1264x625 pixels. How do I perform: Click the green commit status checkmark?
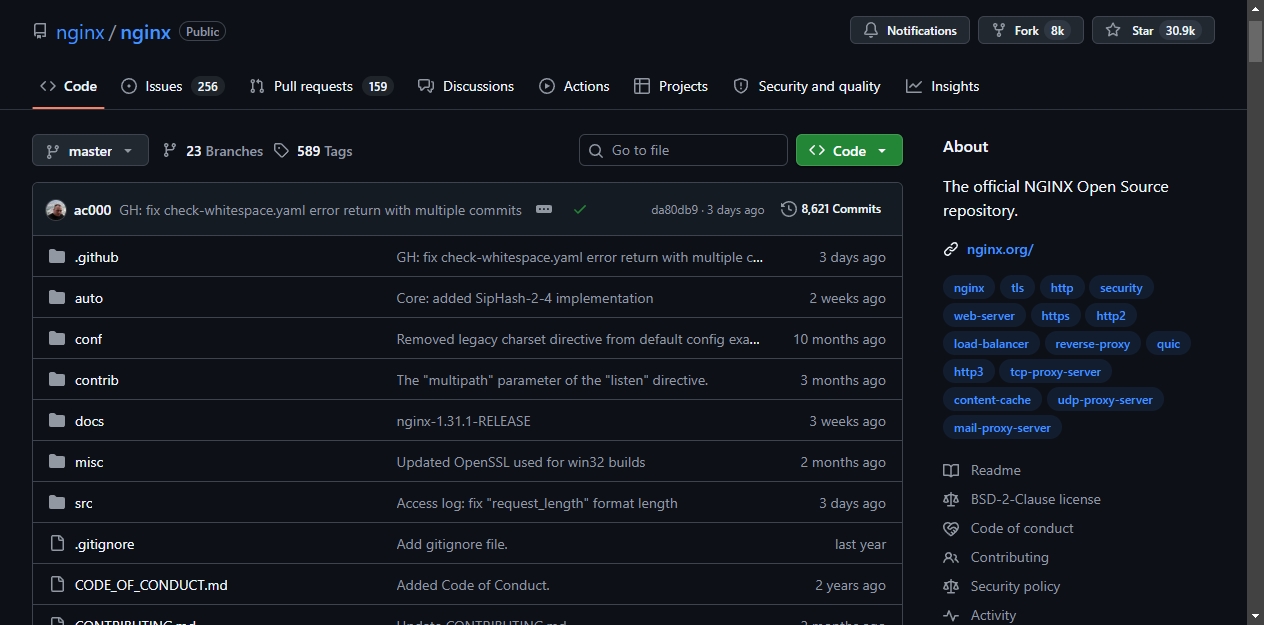point(580,209)
